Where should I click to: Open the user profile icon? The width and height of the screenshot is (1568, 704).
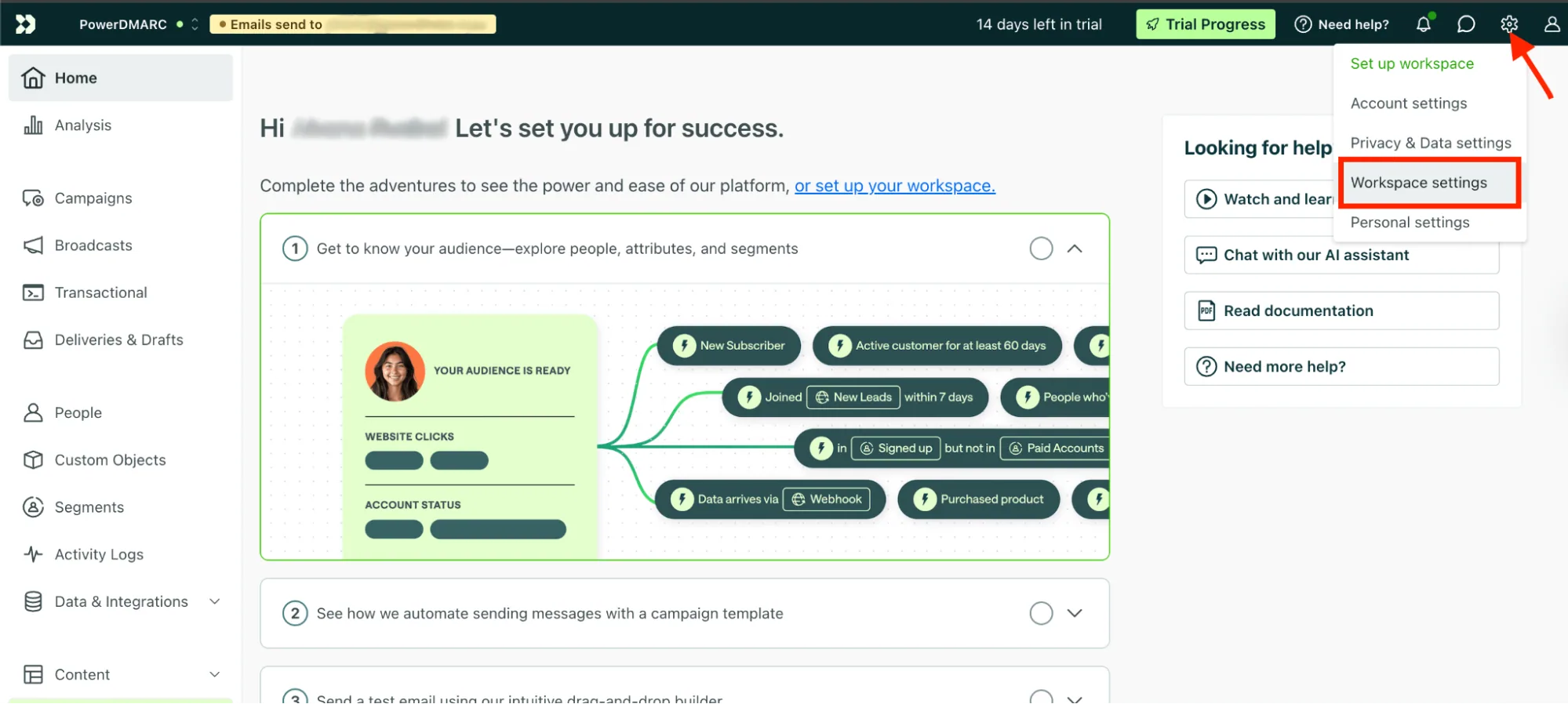point(1552,24)
